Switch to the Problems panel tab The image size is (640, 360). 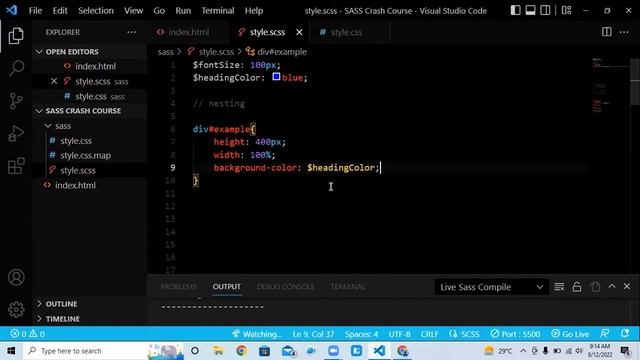(178, 287)
